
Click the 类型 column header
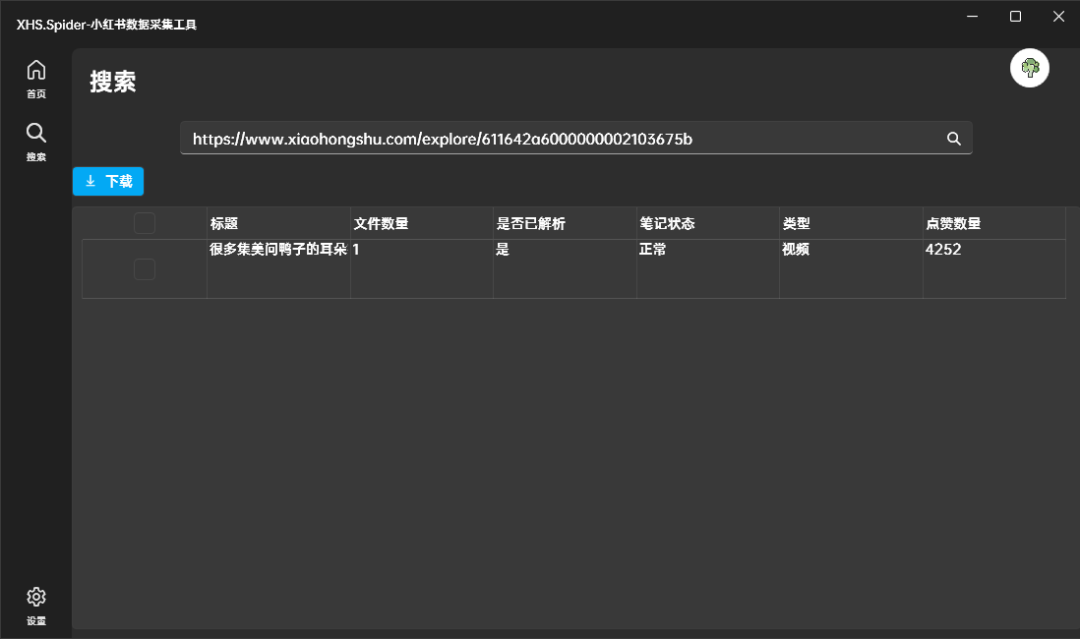tap(851, 223)
